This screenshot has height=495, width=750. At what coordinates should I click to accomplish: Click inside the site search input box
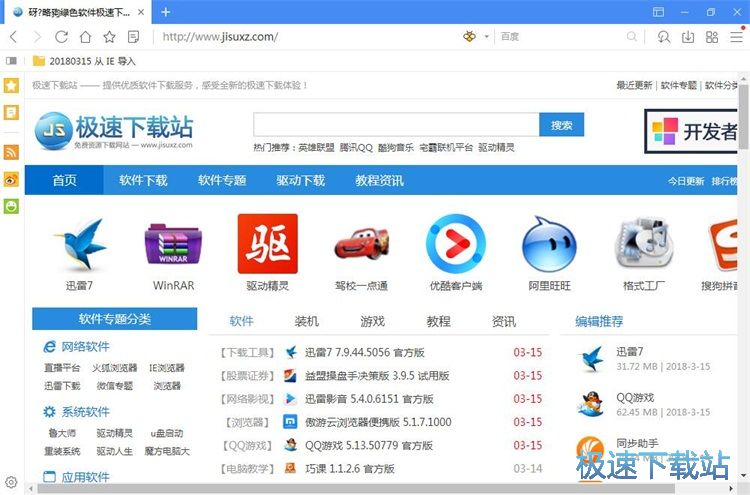point(396,125)
